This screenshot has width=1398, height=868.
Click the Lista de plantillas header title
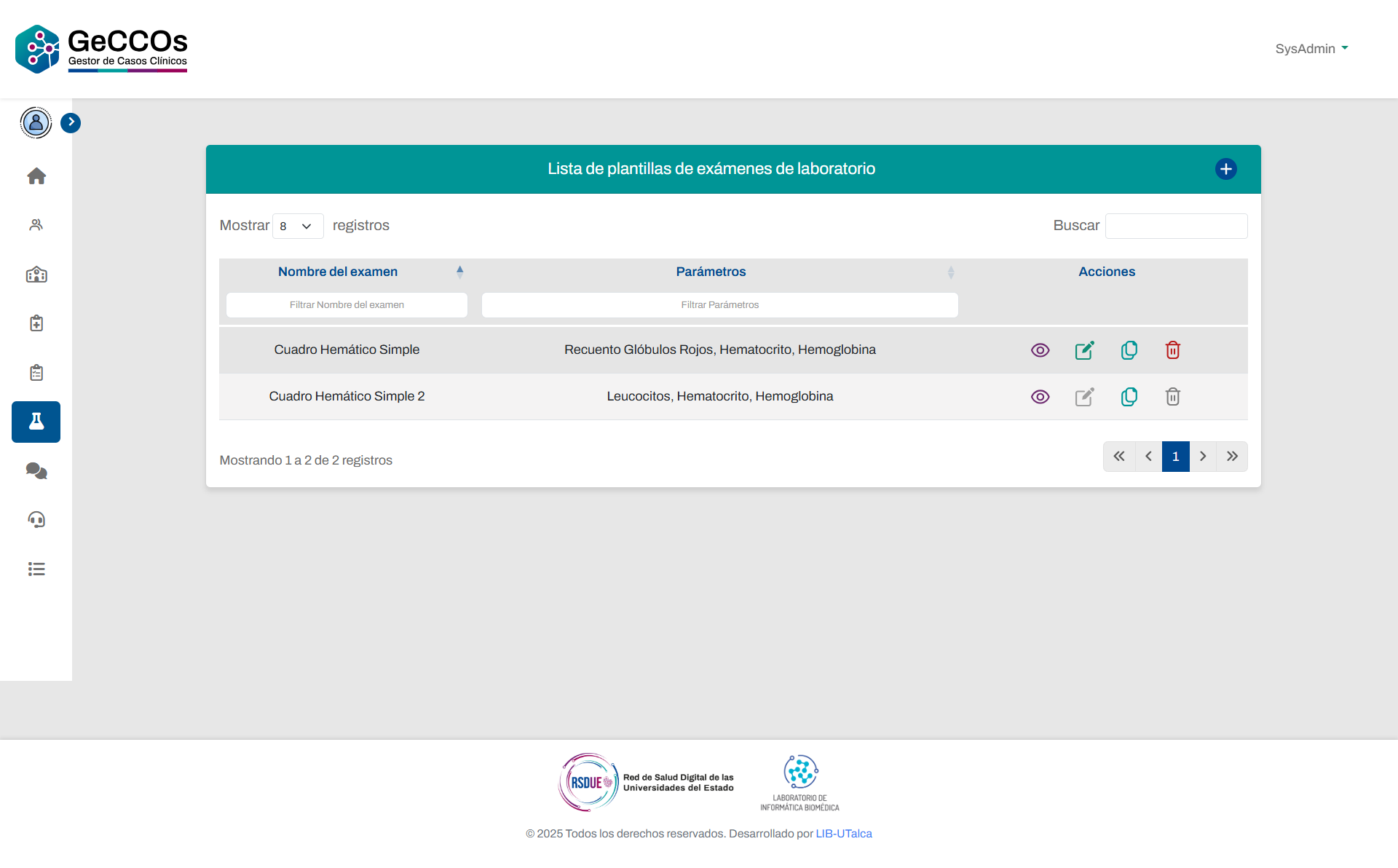(x=711, y=169)
